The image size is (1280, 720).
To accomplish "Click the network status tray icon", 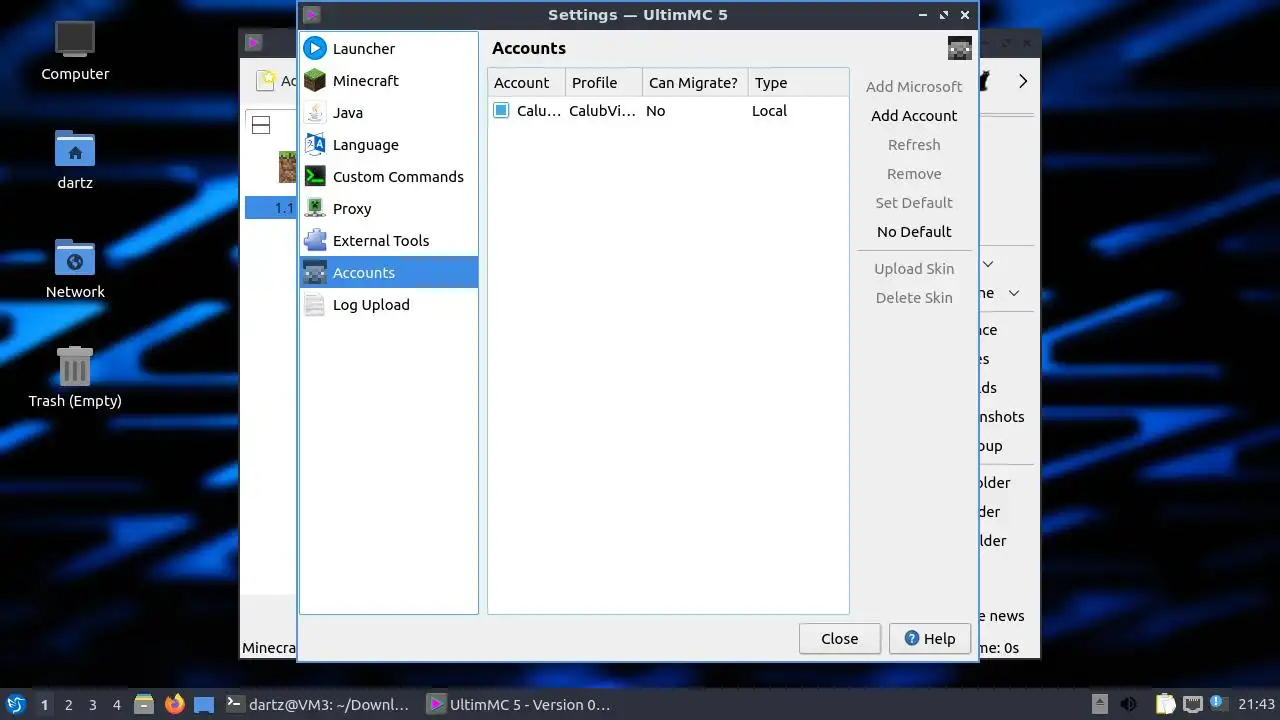I will [1192, 704].
